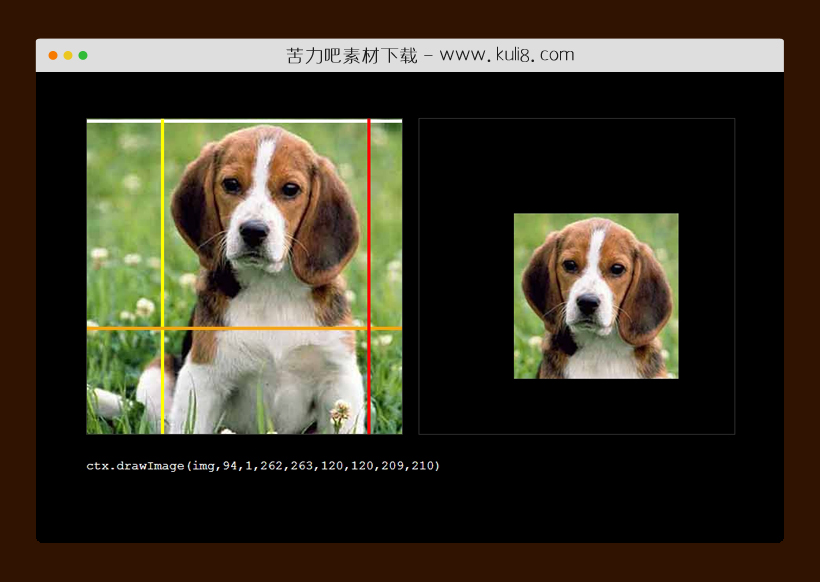Click the green maximize dot in title bar
The width and height of the screenshot is (820, 582).
(83, 55)
